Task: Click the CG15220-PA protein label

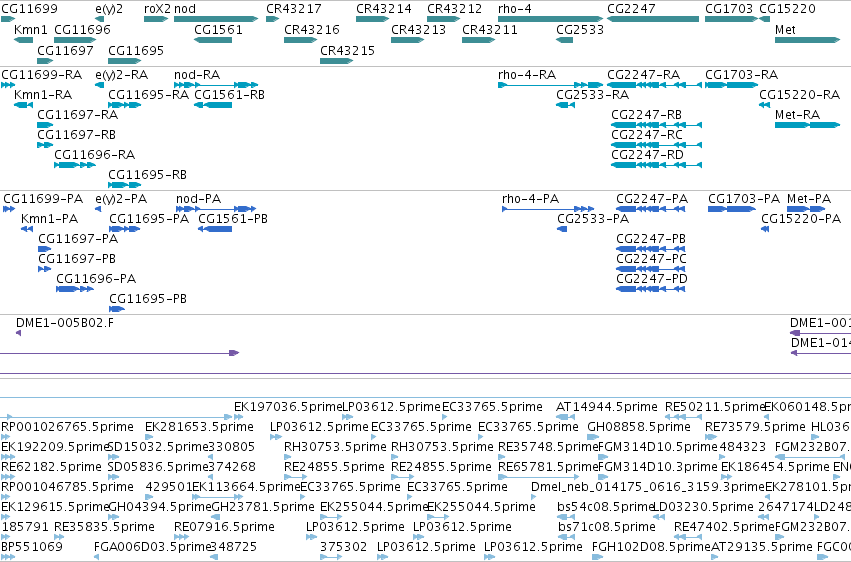Action: pos(801,219)
